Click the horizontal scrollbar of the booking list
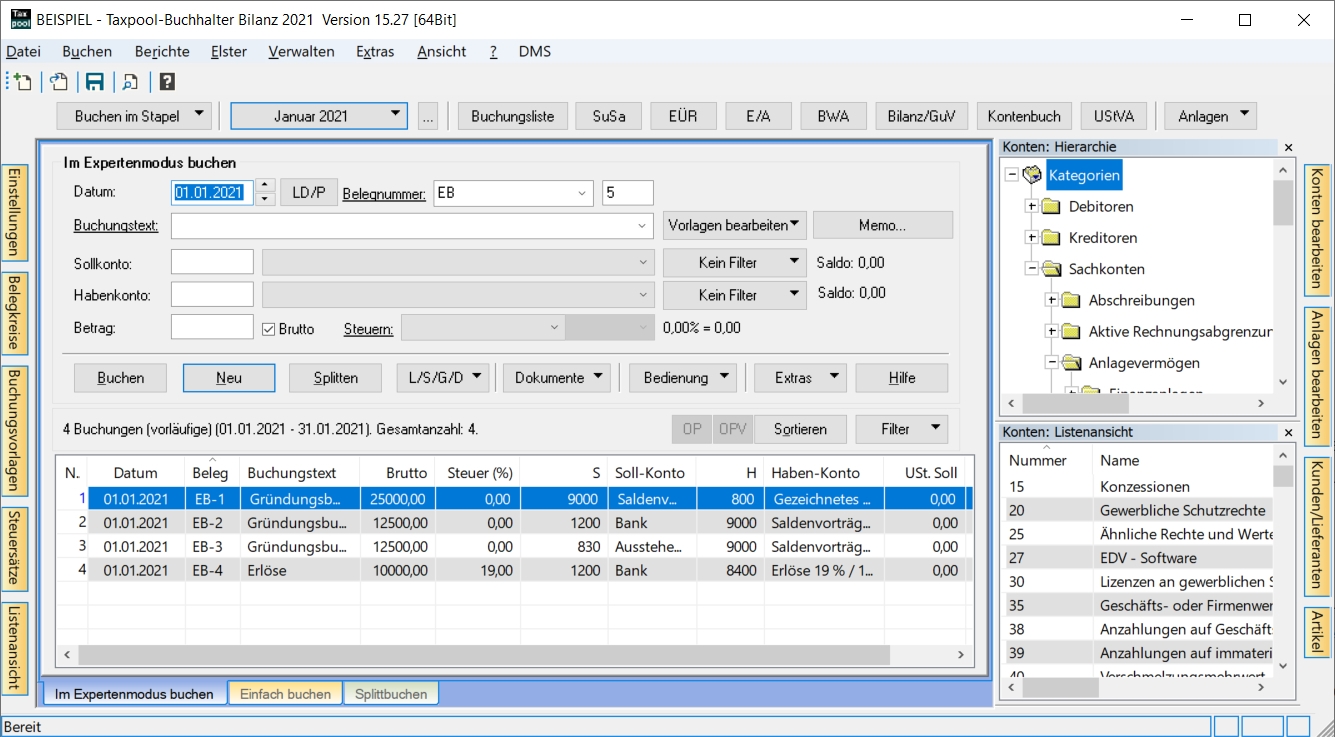1335x737 pixels. [x=484, y=655]
